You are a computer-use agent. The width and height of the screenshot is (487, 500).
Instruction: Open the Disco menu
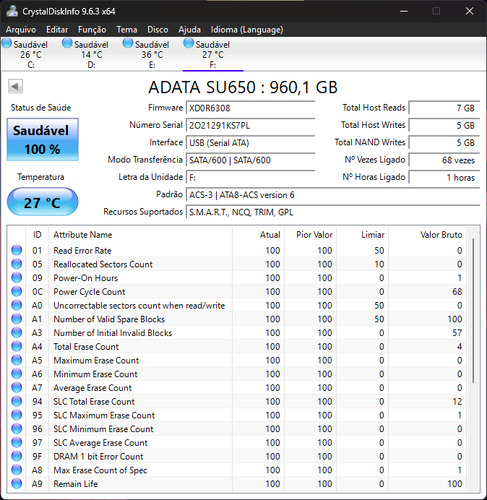pos(158,30)
